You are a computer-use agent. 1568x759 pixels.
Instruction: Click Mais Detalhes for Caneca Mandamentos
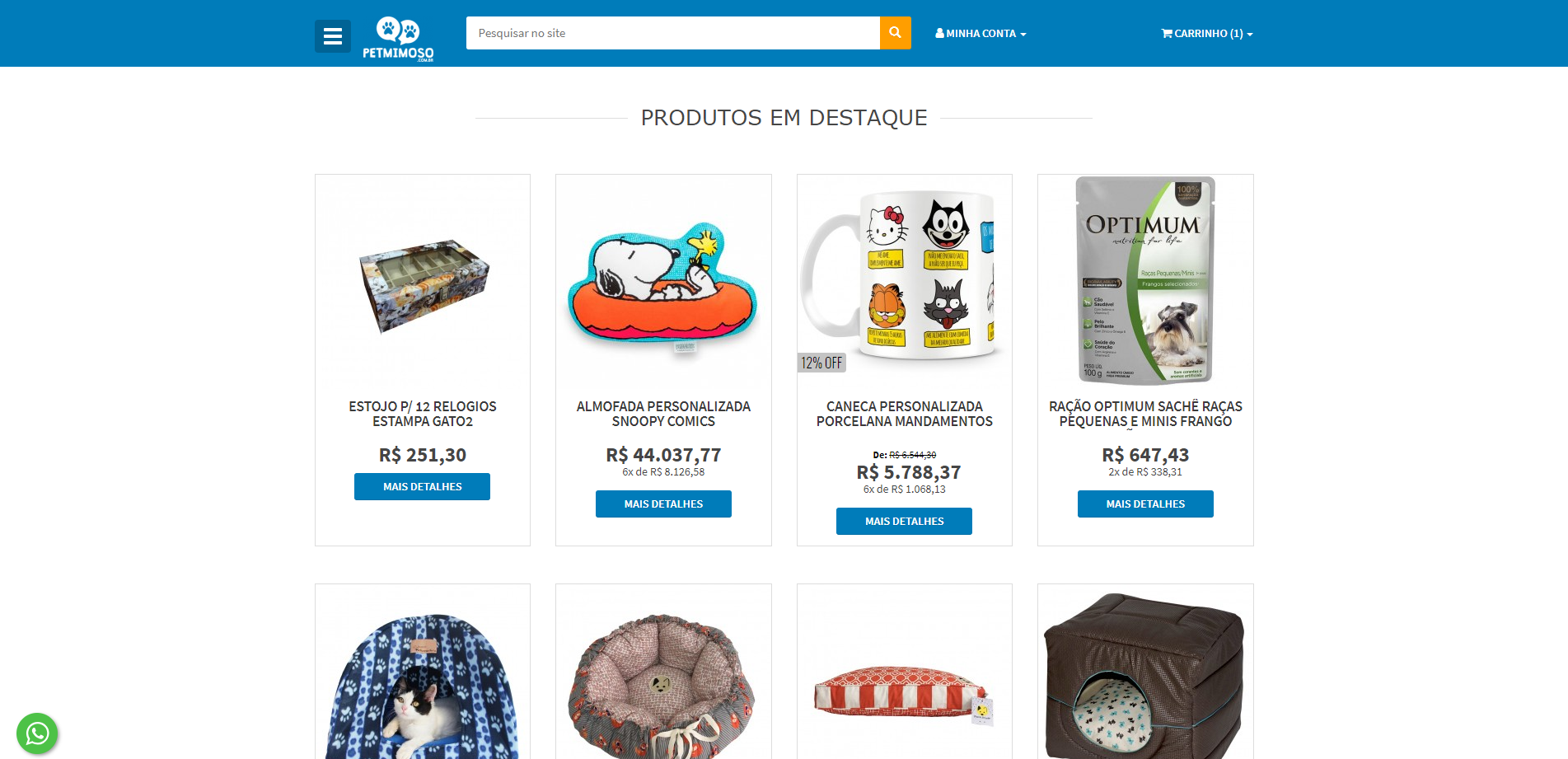click(904, 521)
